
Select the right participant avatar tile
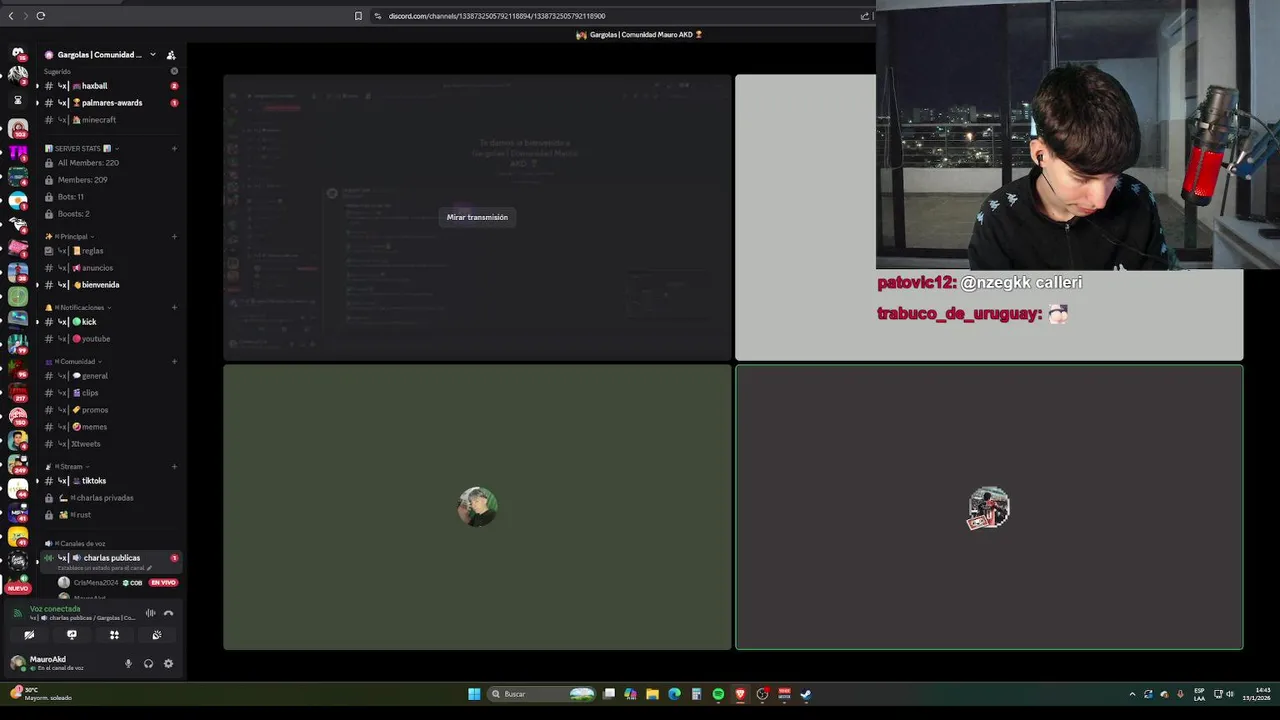click(989, 508)
